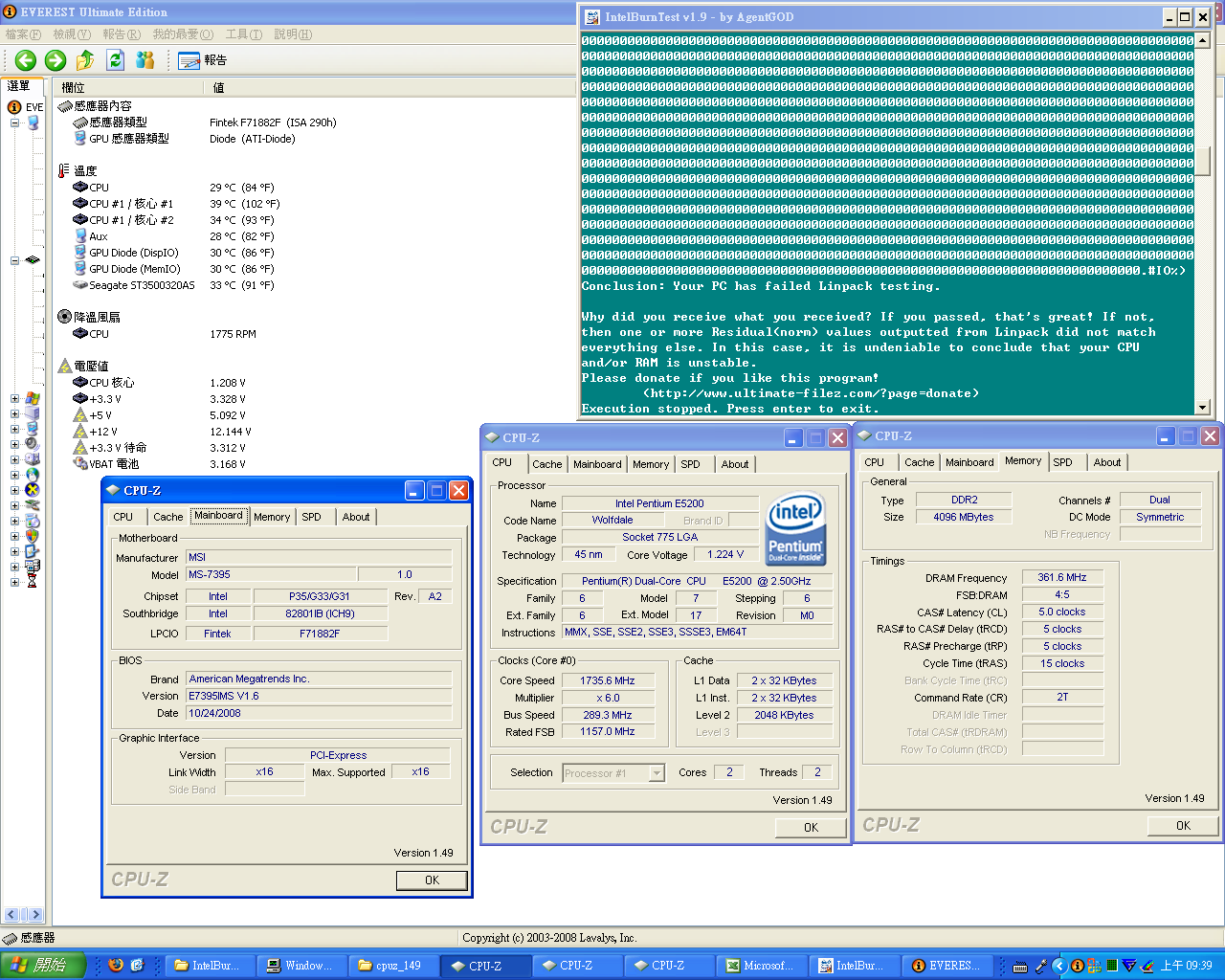Collapse the motherboard node in EVEREST tree
The height and width of the screenshot is (980, 1225).
coord(14,260)
